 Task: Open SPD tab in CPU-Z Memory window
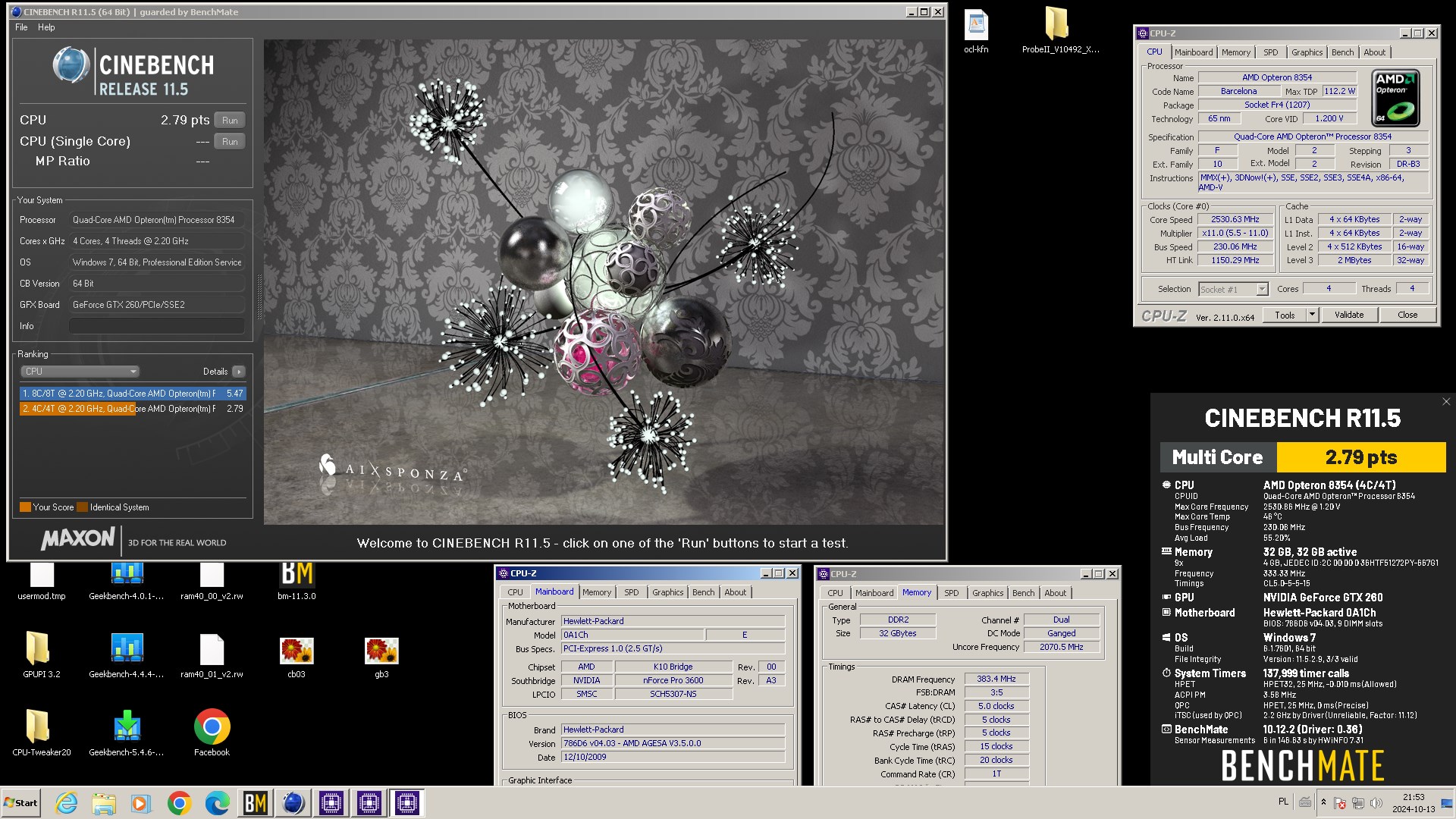[951, 593]
